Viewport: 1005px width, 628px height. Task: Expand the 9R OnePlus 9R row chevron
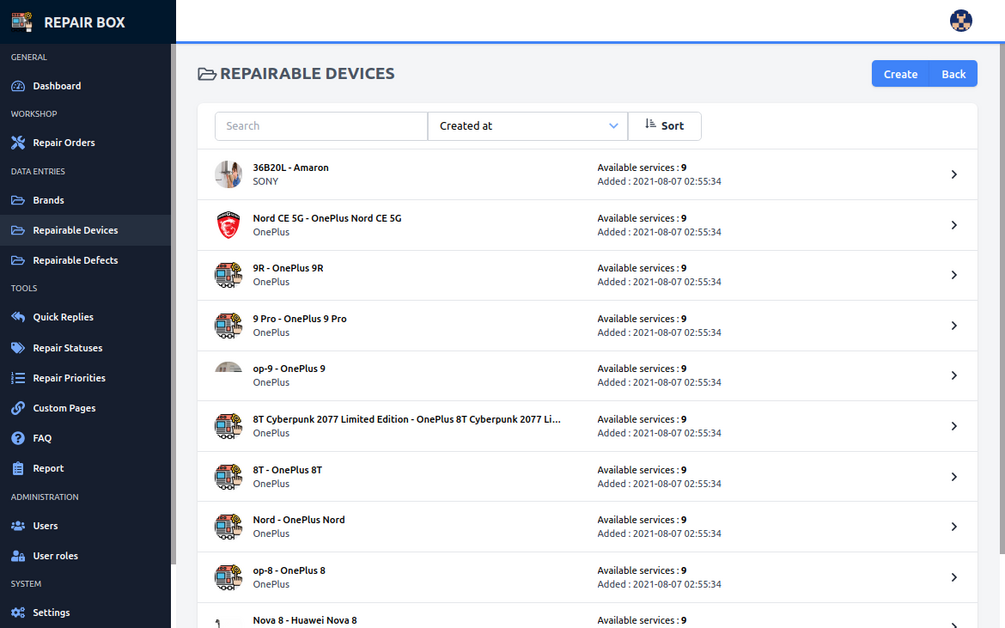[x=954, y=275]
